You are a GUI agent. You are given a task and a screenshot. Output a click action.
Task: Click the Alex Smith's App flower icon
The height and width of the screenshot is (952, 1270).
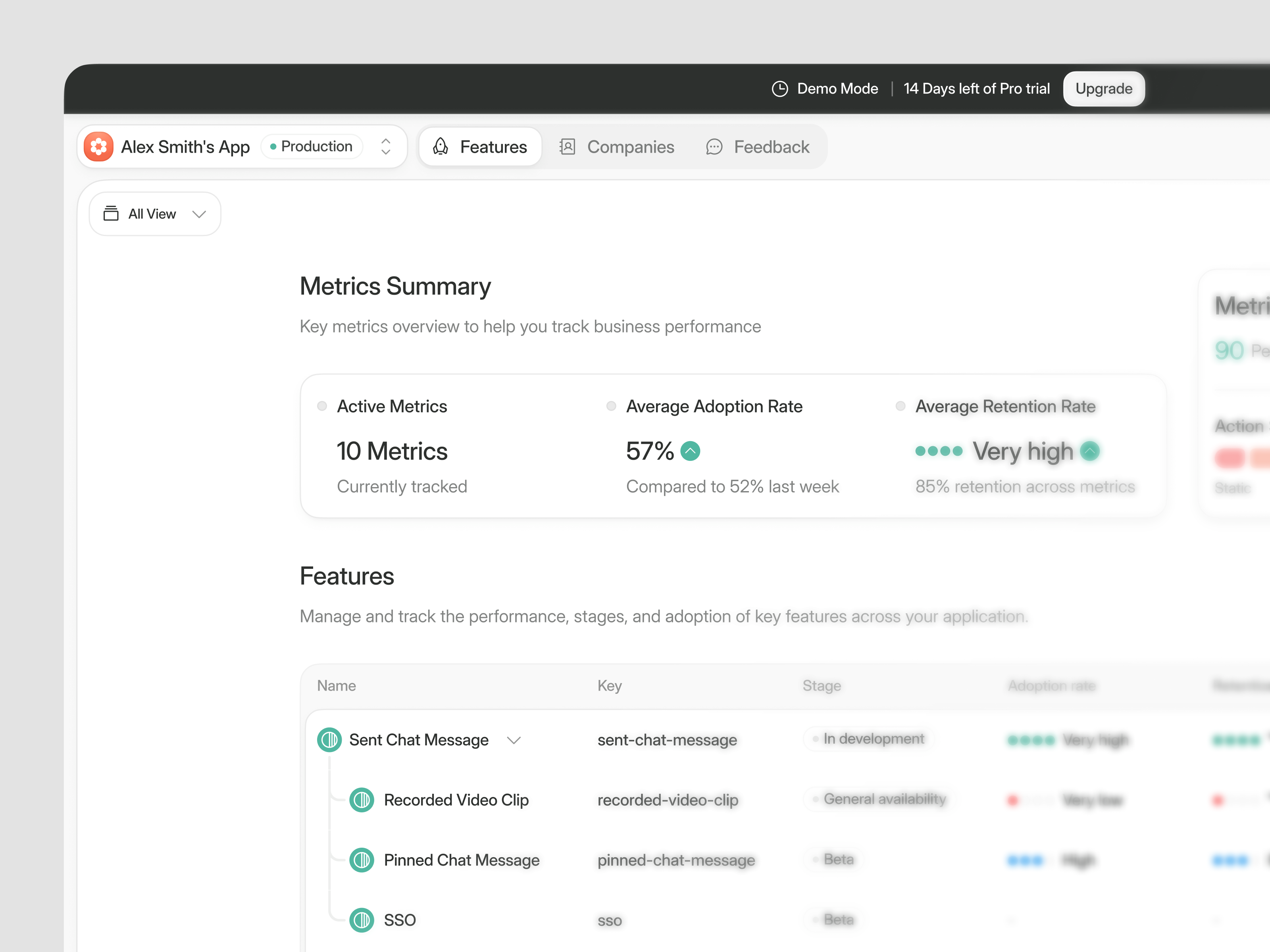(x=99, y=146)
